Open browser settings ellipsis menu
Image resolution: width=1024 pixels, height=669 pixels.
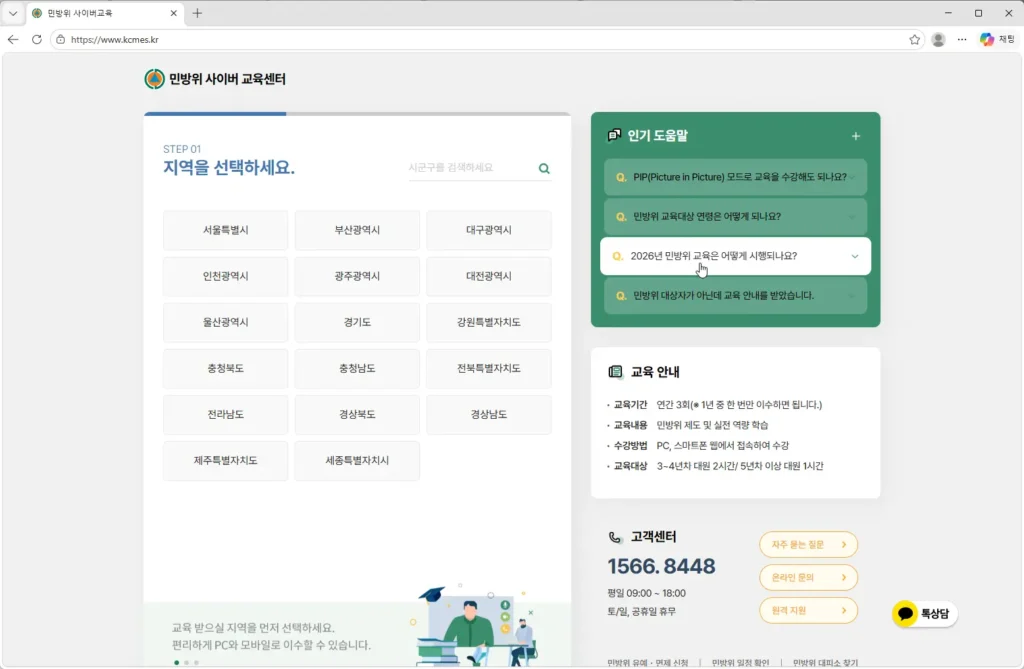coord(962,40)
